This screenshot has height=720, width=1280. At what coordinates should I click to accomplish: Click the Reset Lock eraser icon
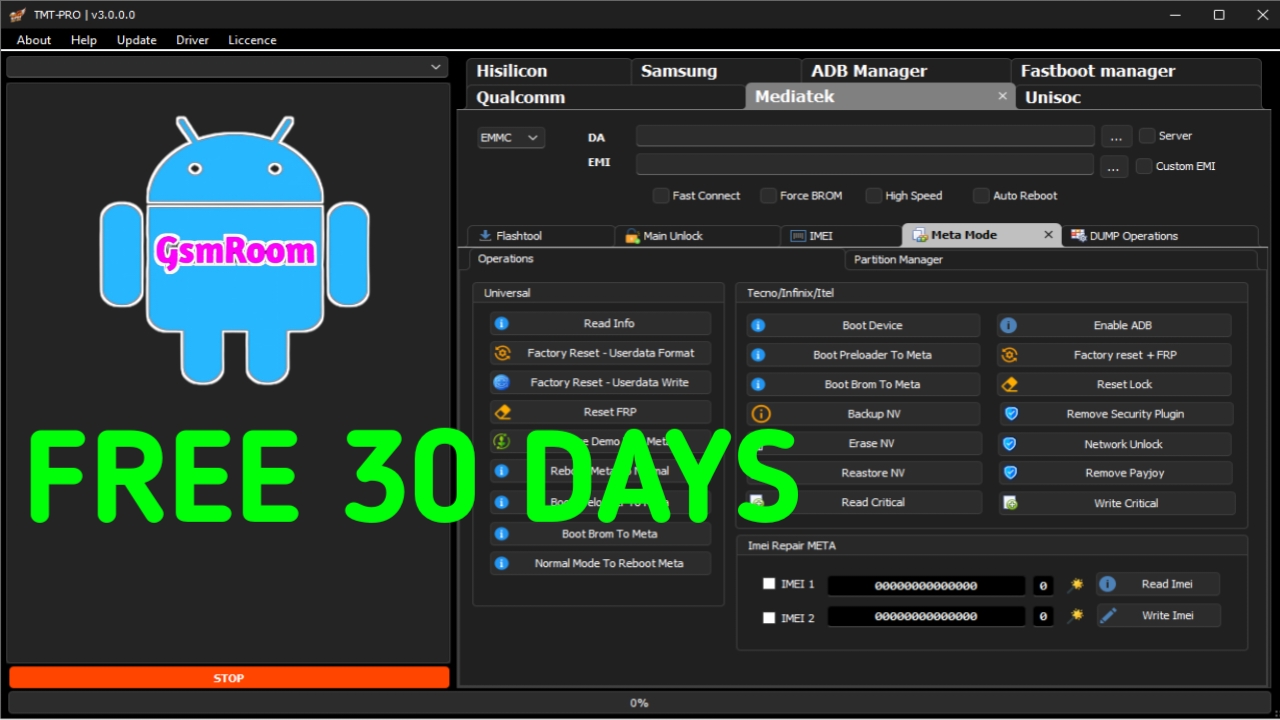click(1009, 385)
